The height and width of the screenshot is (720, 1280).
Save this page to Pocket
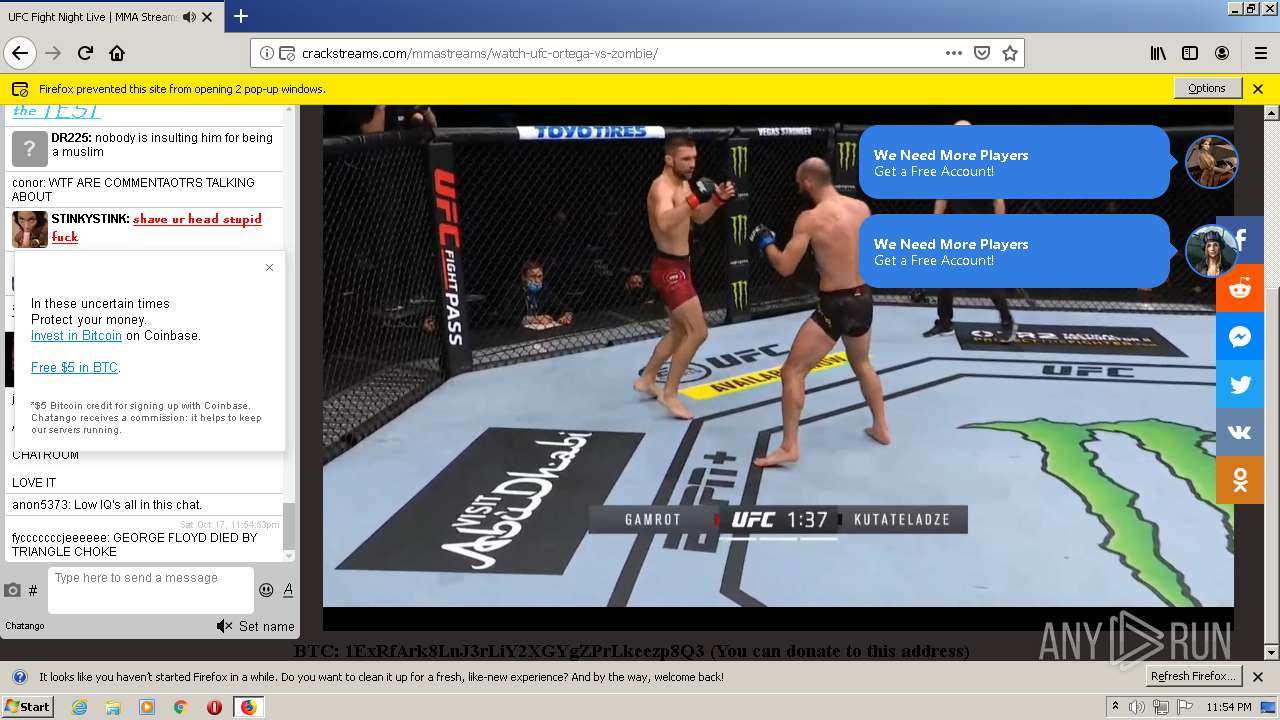pos(982,53)
